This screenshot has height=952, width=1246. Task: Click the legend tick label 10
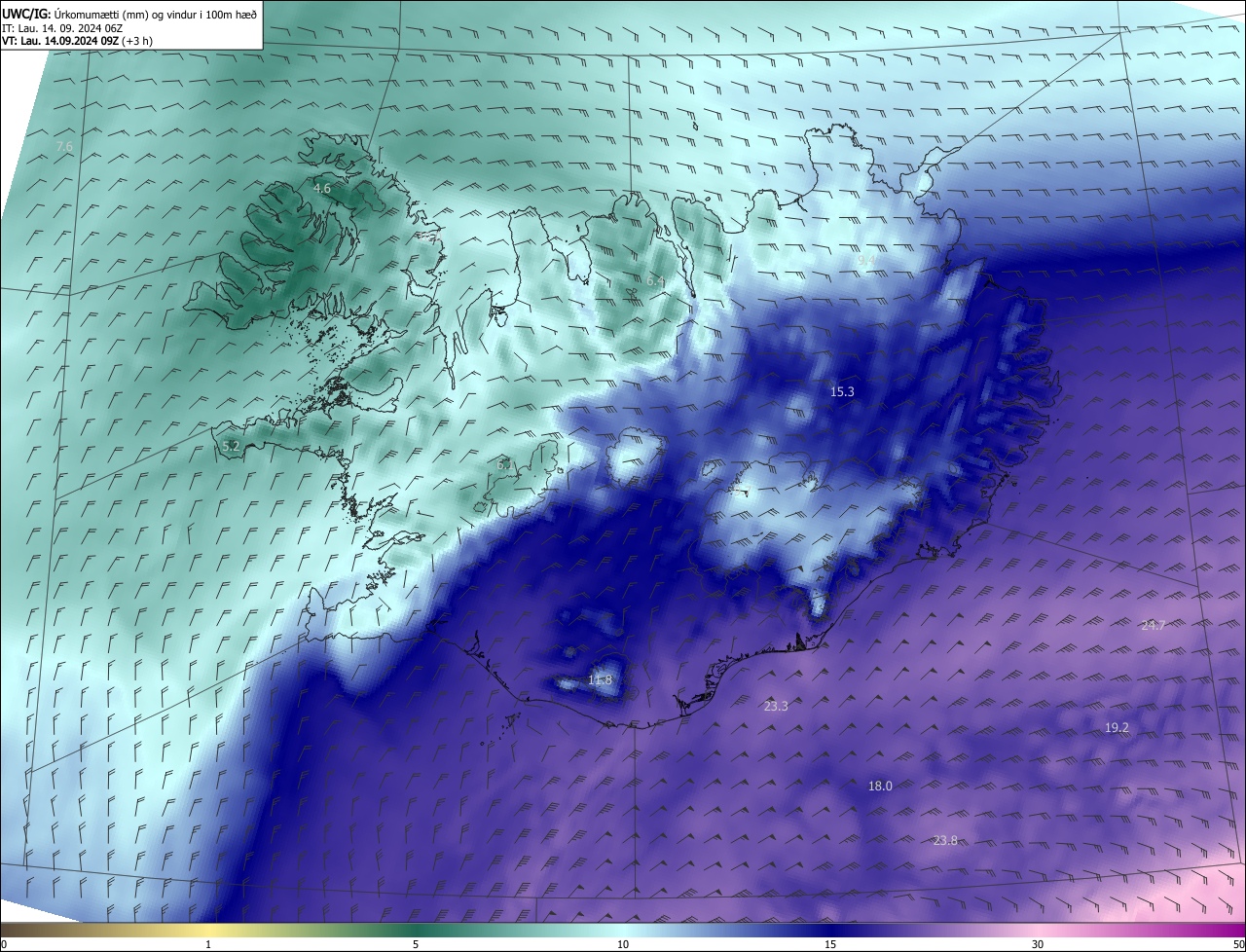click(x=623, y=944)
